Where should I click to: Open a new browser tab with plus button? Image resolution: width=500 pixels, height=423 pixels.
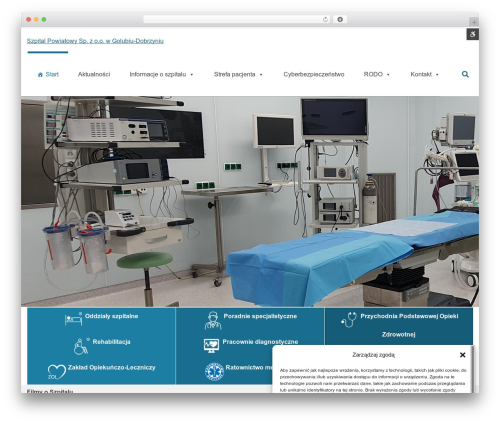point(474,22)
